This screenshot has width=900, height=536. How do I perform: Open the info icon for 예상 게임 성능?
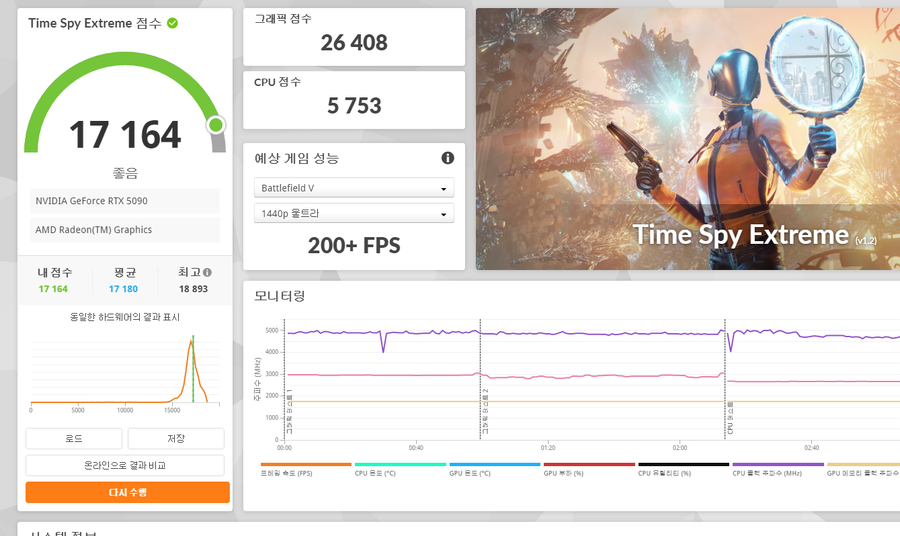coord(448,158)
